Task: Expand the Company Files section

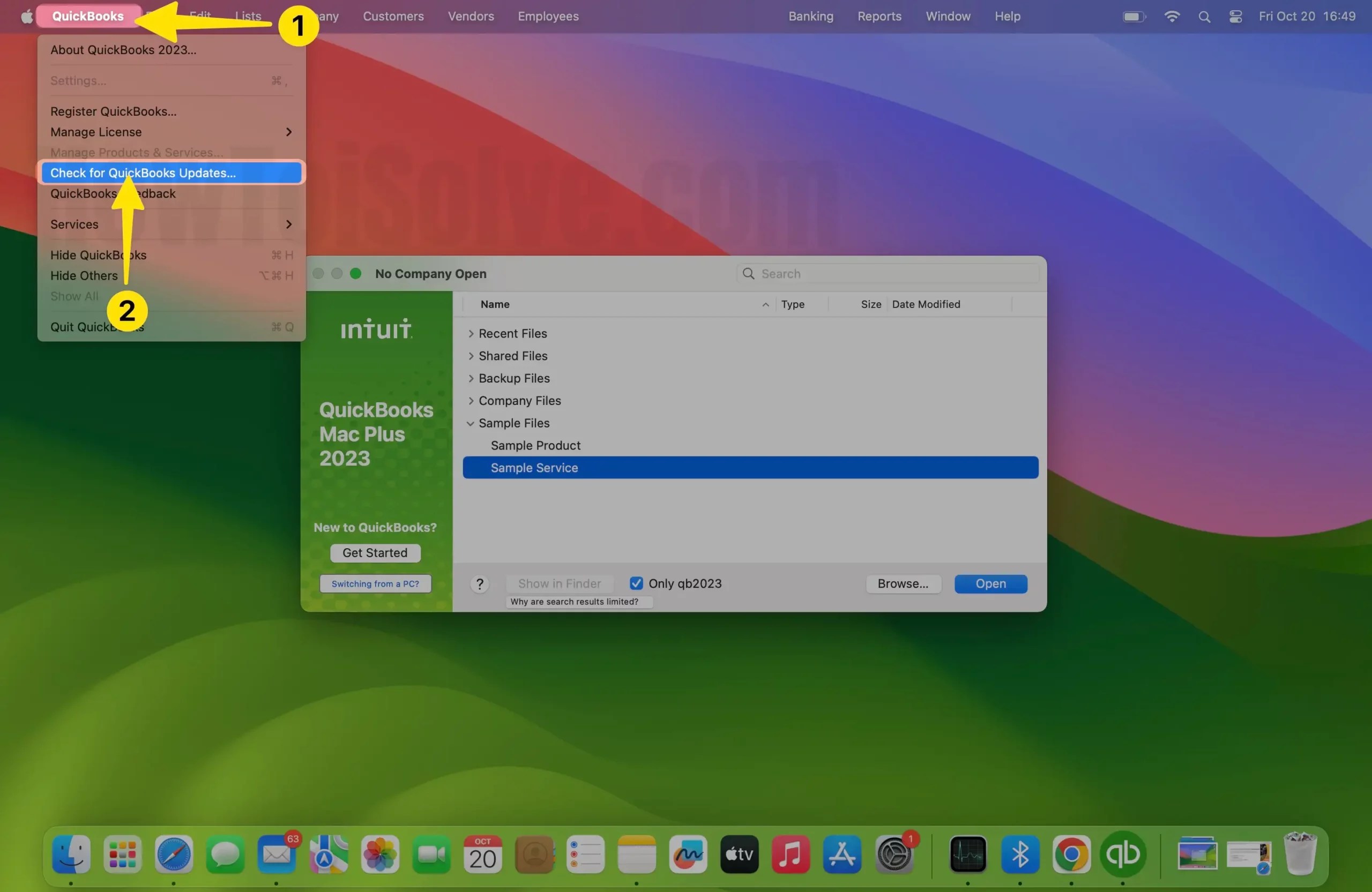Action: [x=471, y=401]
